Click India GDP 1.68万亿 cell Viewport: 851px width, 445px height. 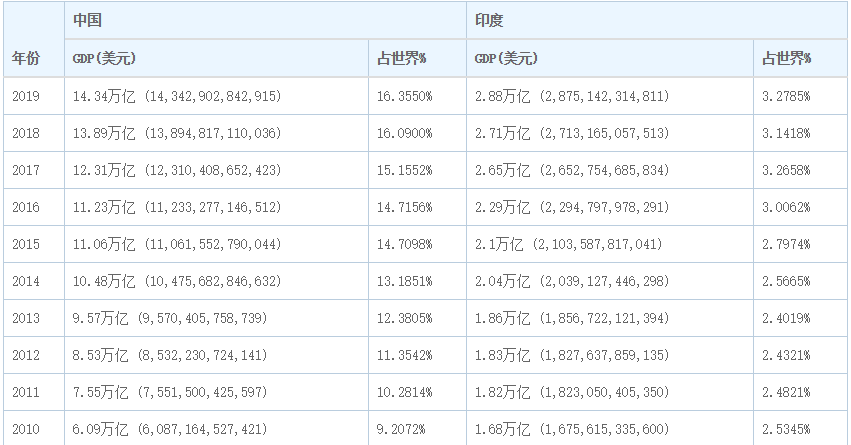[x=610, y=428]
